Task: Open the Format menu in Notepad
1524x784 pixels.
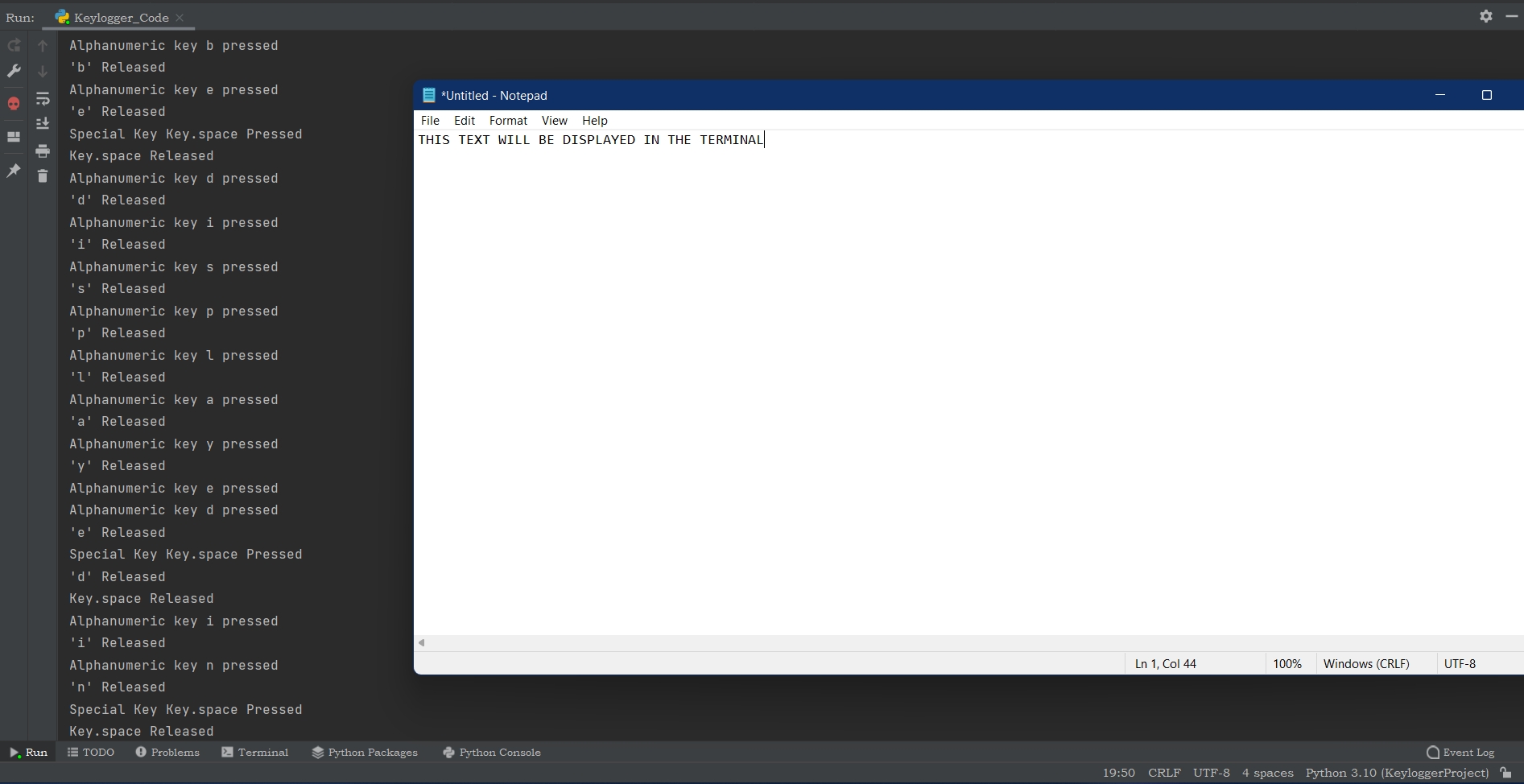Action: coord(507,120)
